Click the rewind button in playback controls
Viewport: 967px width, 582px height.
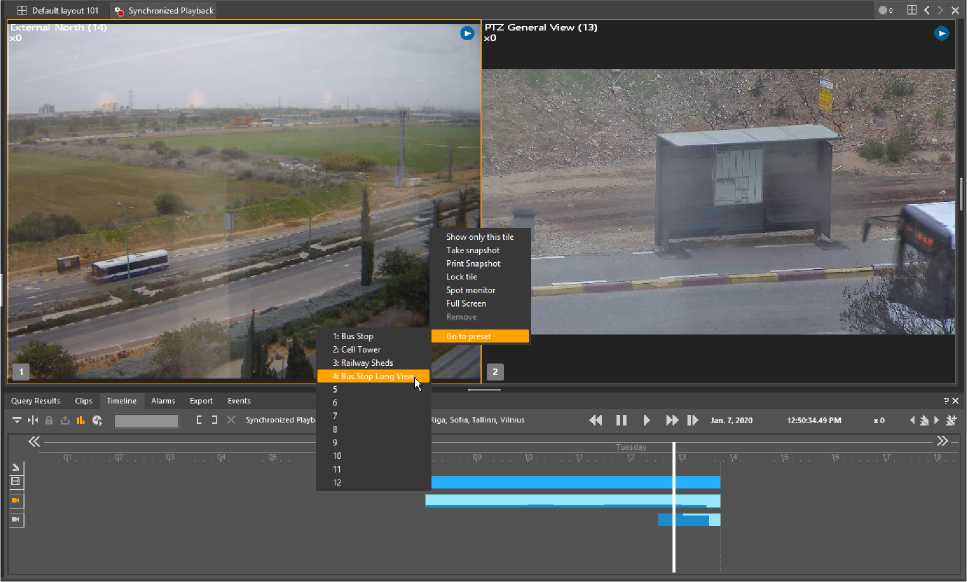[x=596, y=421]
